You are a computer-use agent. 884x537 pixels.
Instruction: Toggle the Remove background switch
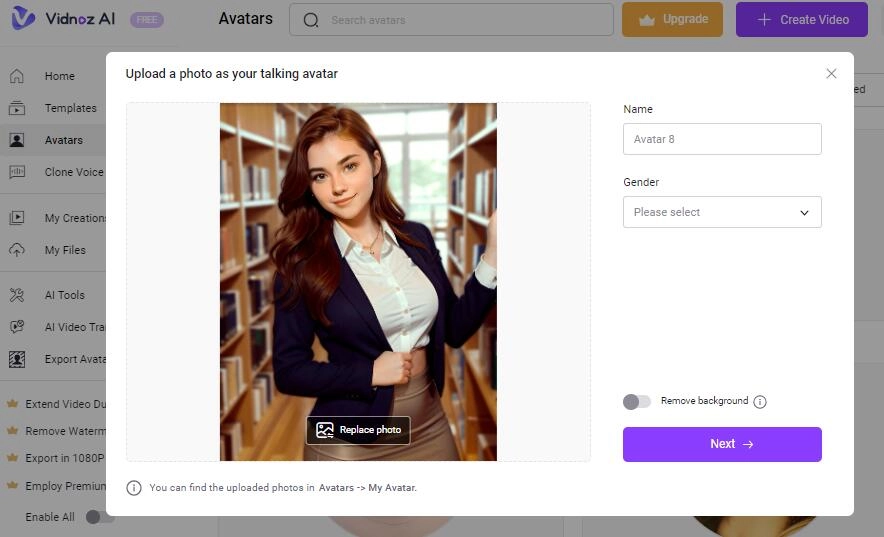pos(637,401)
